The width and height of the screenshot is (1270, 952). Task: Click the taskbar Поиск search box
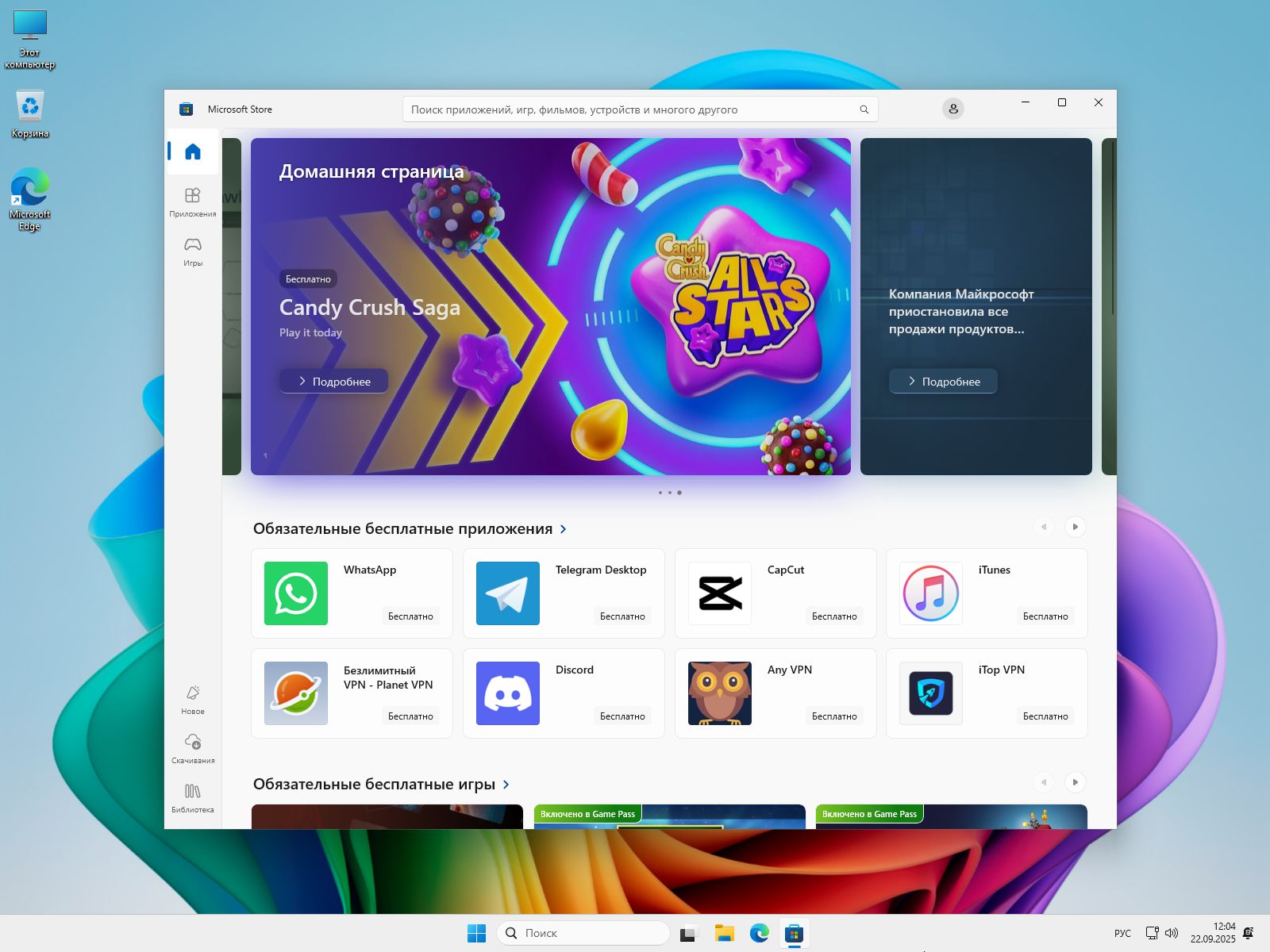tap(583, 933)
